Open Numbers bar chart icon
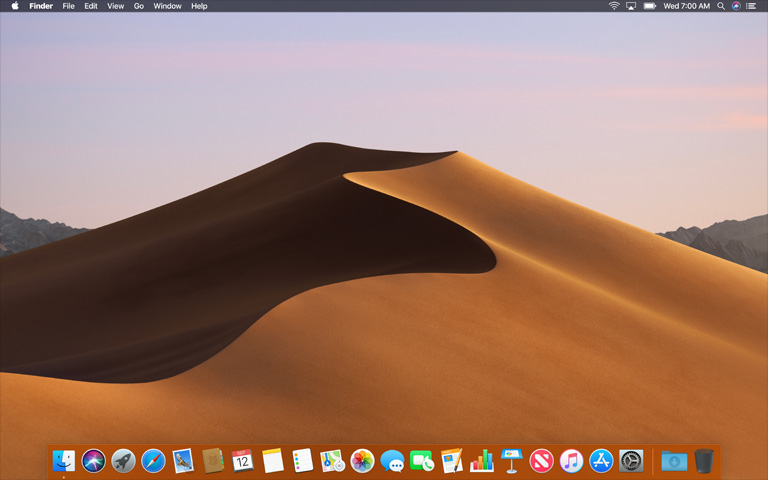768x480 pixels. pyautogui.click(x=482, y=461)
